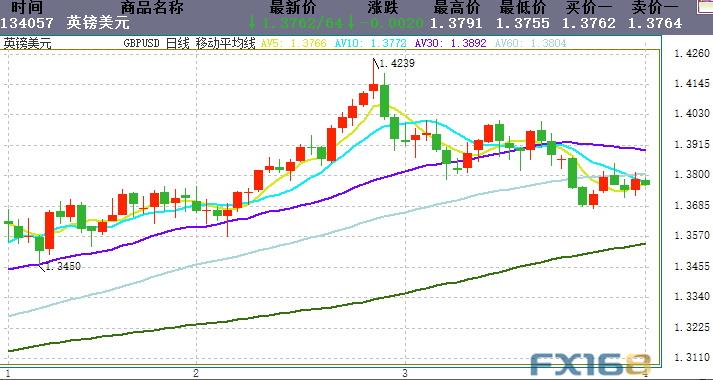Click the 1.3800 price axis label

[x=691, y=175]
